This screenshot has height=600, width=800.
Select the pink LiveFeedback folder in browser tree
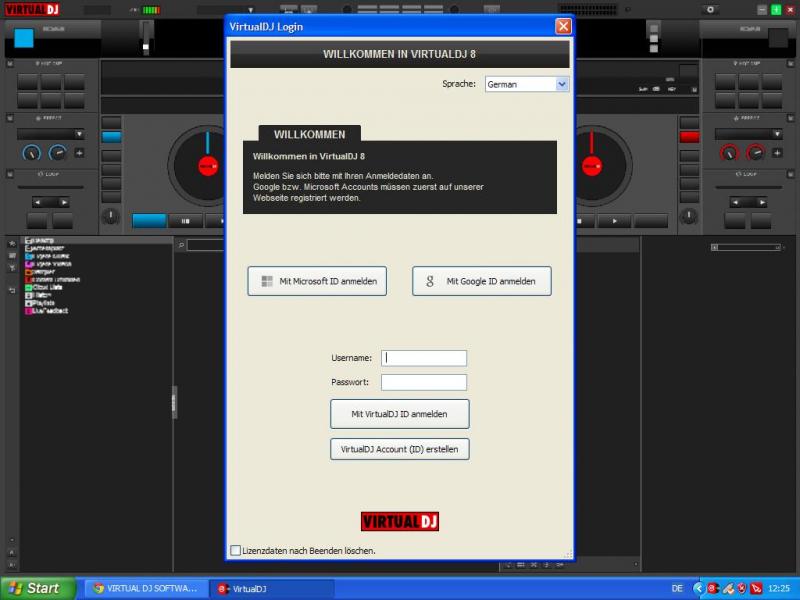46,311
